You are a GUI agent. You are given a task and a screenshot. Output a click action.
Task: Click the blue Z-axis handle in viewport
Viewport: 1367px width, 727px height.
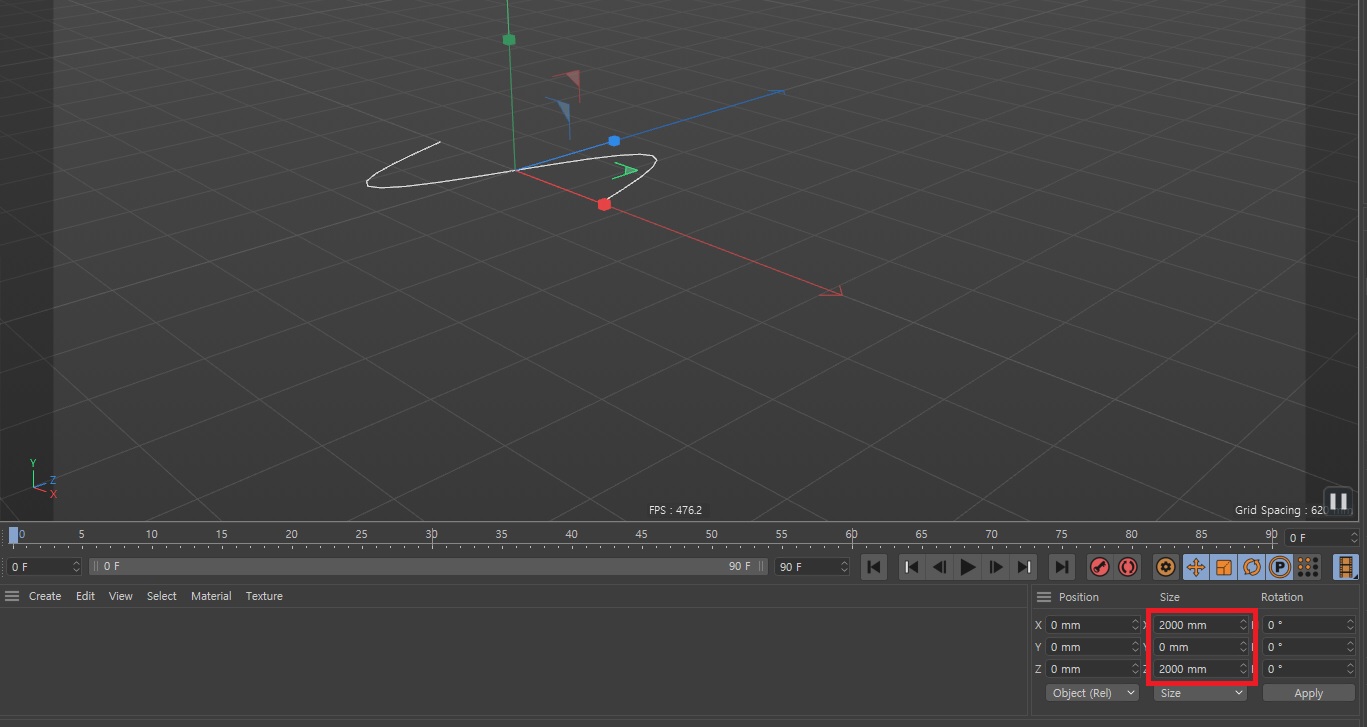pyautogui.click(x=614, y=141)
